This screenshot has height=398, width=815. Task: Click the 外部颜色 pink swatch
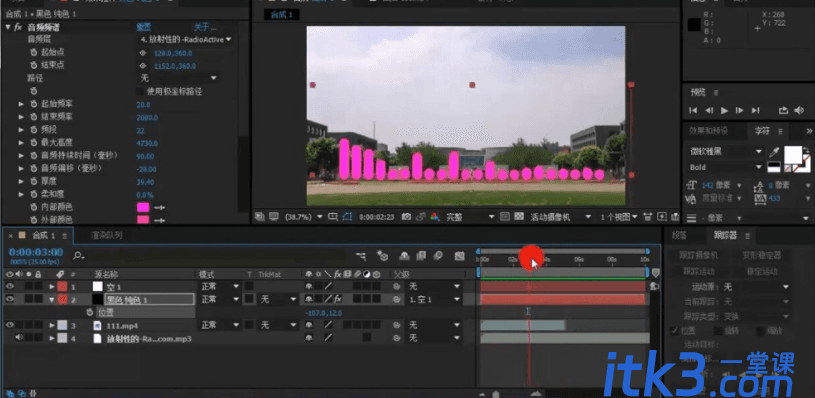[x=143, y=220]
